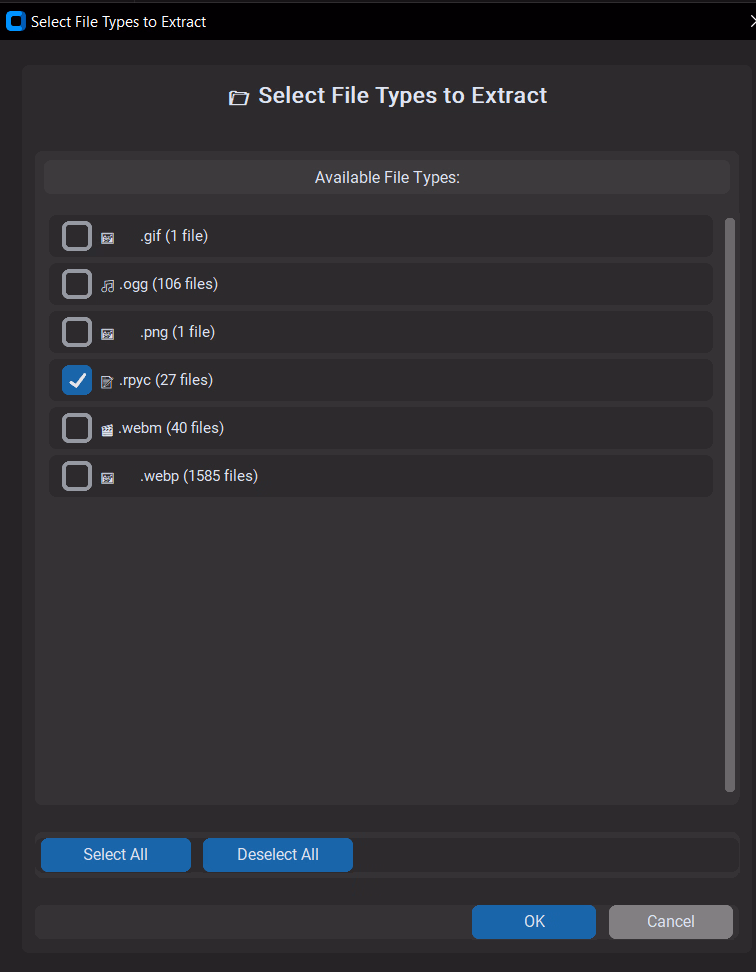Select the .webm (40 files) checkbox
The image size is (756, 972).
click(77, 428)
